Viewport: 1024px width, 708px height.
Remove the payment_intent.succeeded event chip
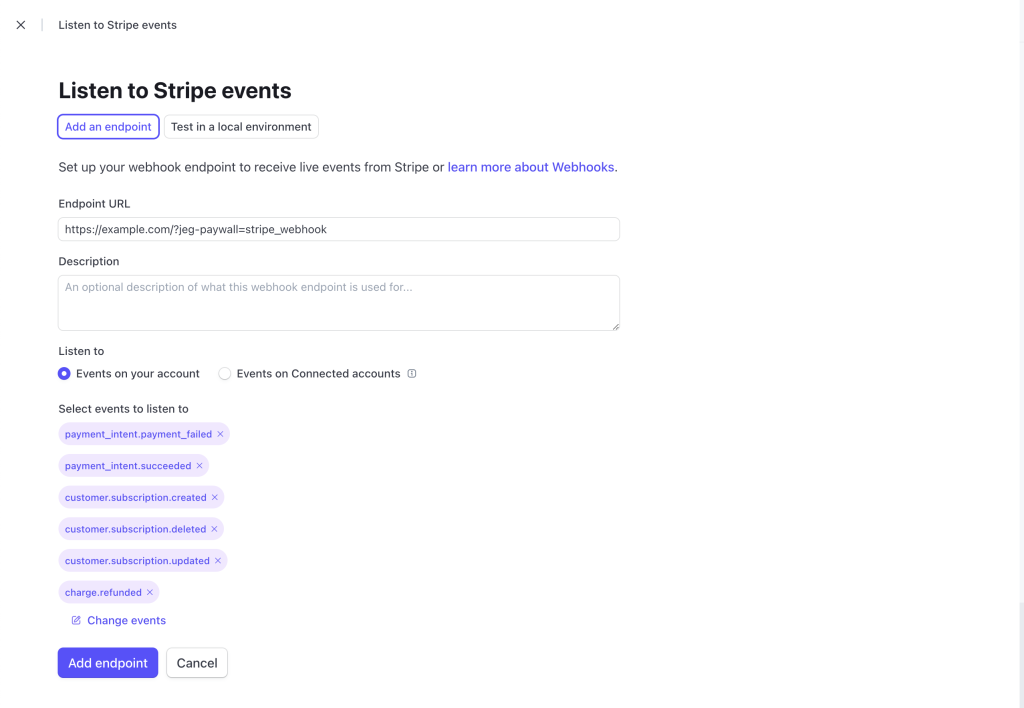[x=199, y=466]
